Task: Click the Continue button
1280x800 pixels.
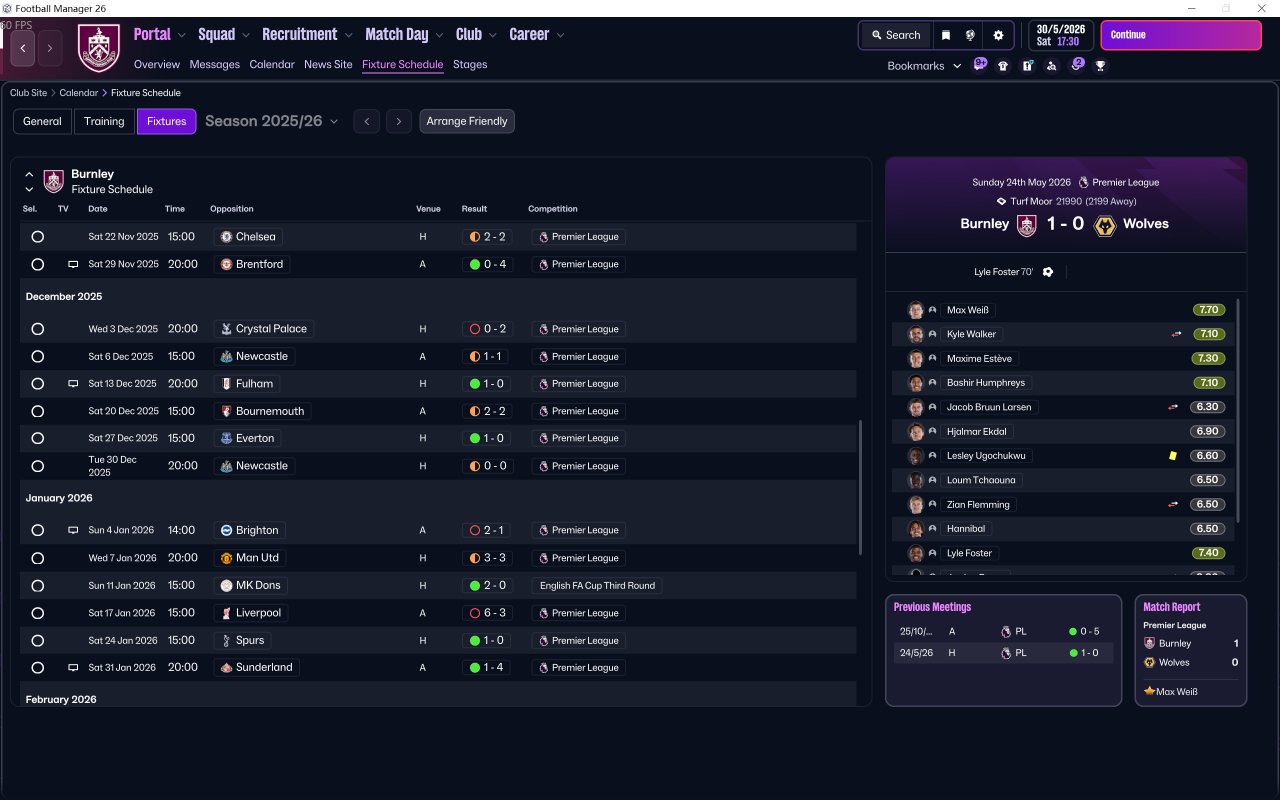Action: (x=1181, y=35)
